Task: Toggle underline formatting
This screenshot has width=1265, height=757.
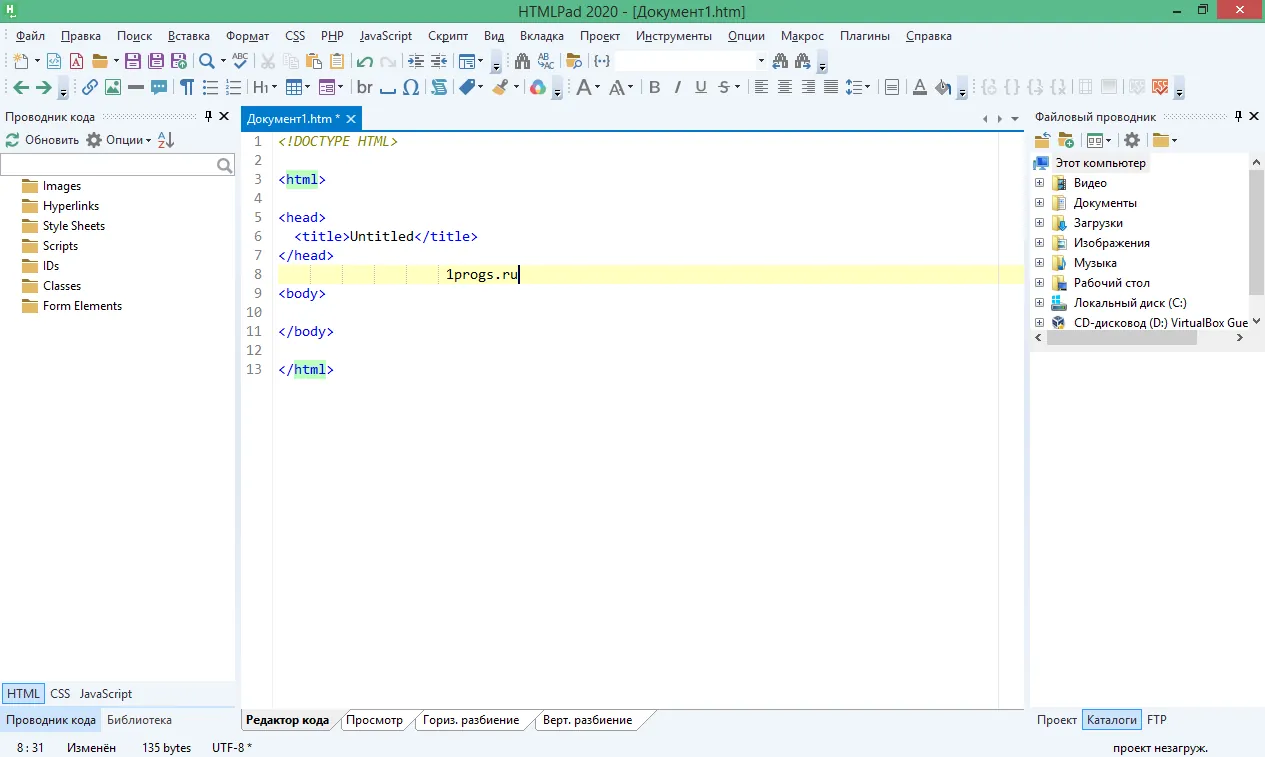Action: (x=701, y=87)
